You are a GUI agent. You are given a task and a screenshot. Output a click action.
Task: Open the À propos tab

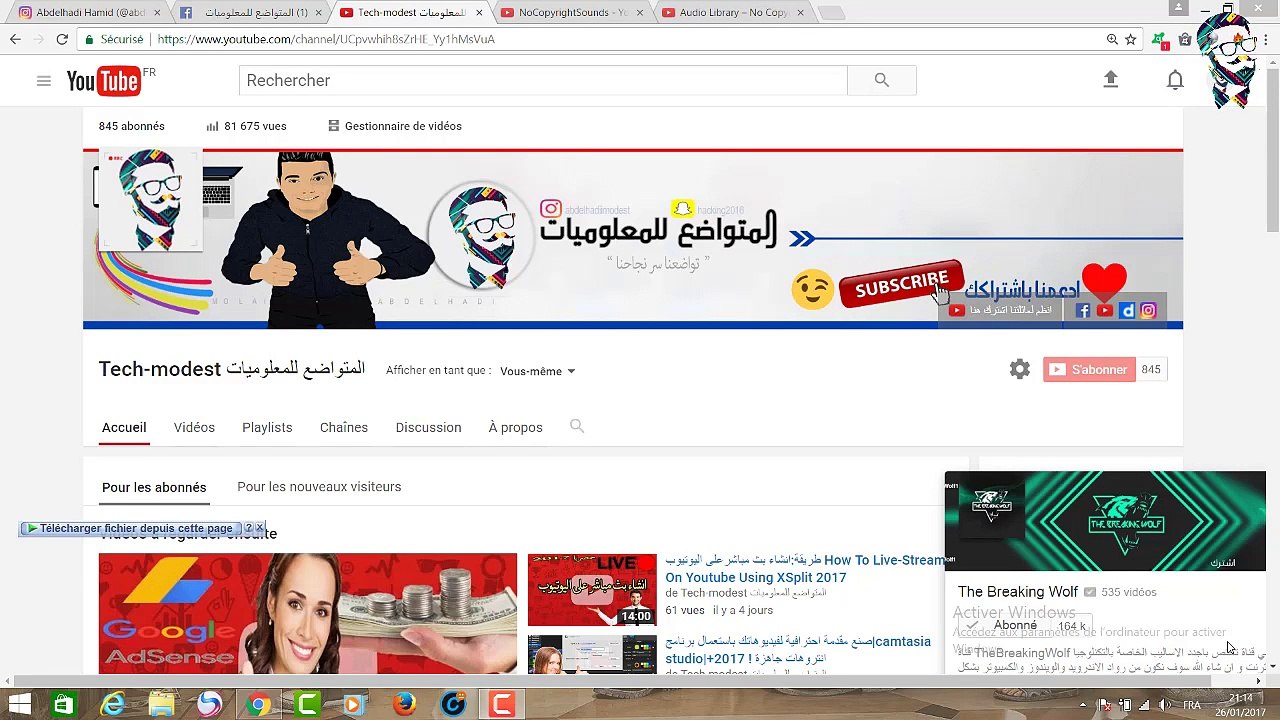(x=515, y=427)
